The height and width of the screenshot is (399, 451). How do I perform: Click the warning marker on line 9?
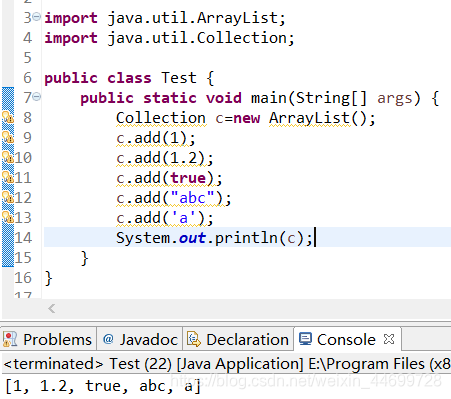click(x=8, y=138)
